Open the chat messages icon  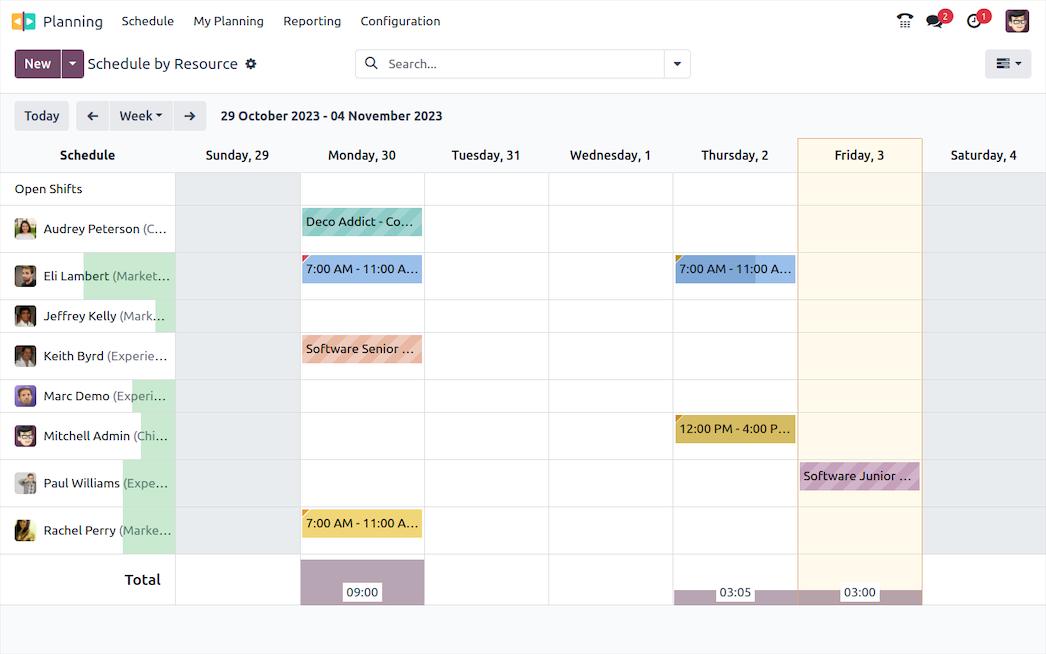pos(935,21)
